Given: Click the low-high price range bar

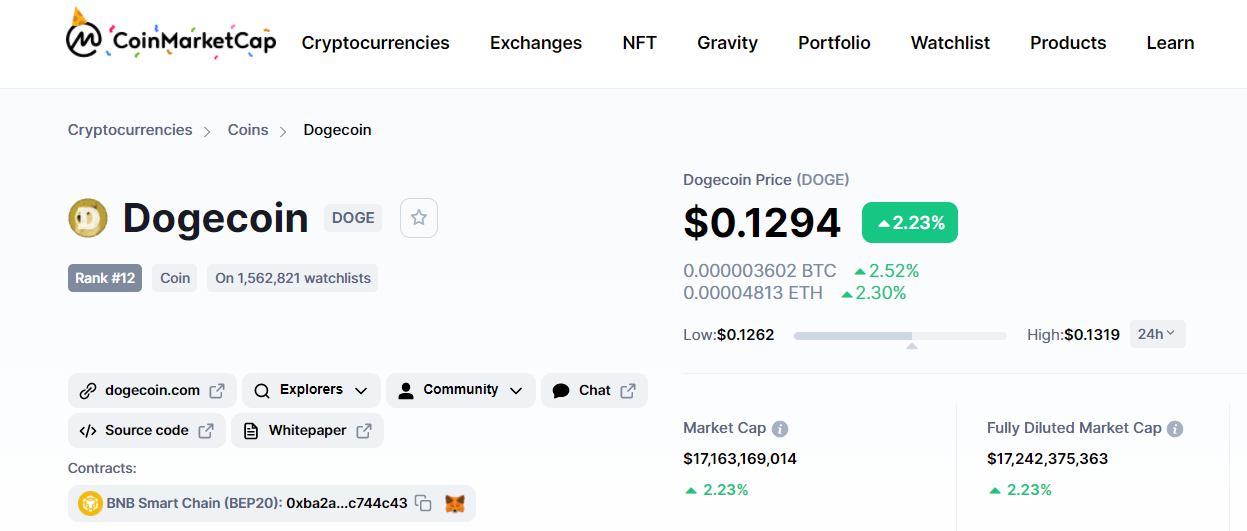Looking at the screenshot, I should pos(900,335).
